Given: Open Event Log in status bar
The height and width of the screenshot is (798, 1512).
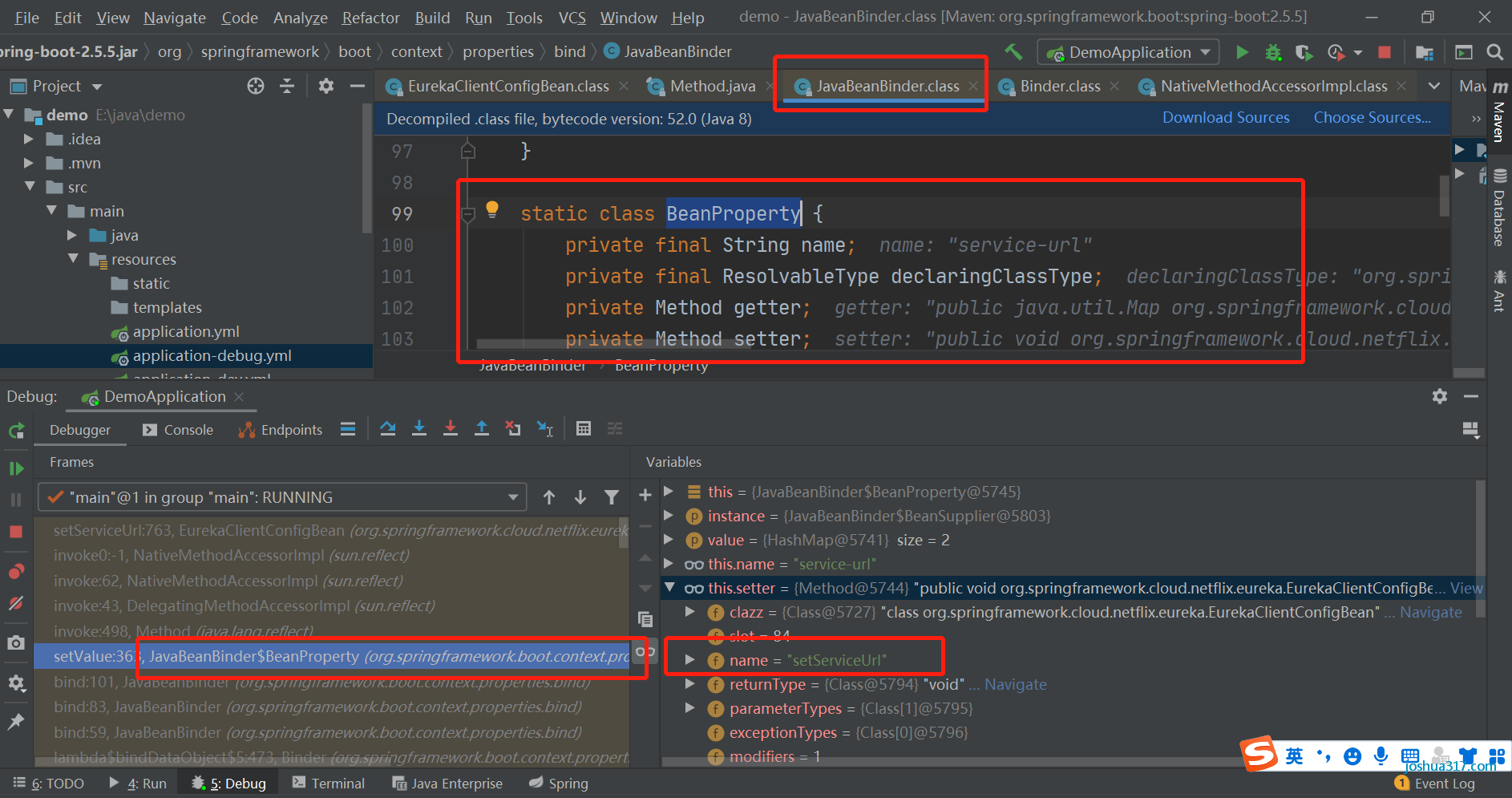Looking at the screenshot, I should click(x=1435, y=784).
